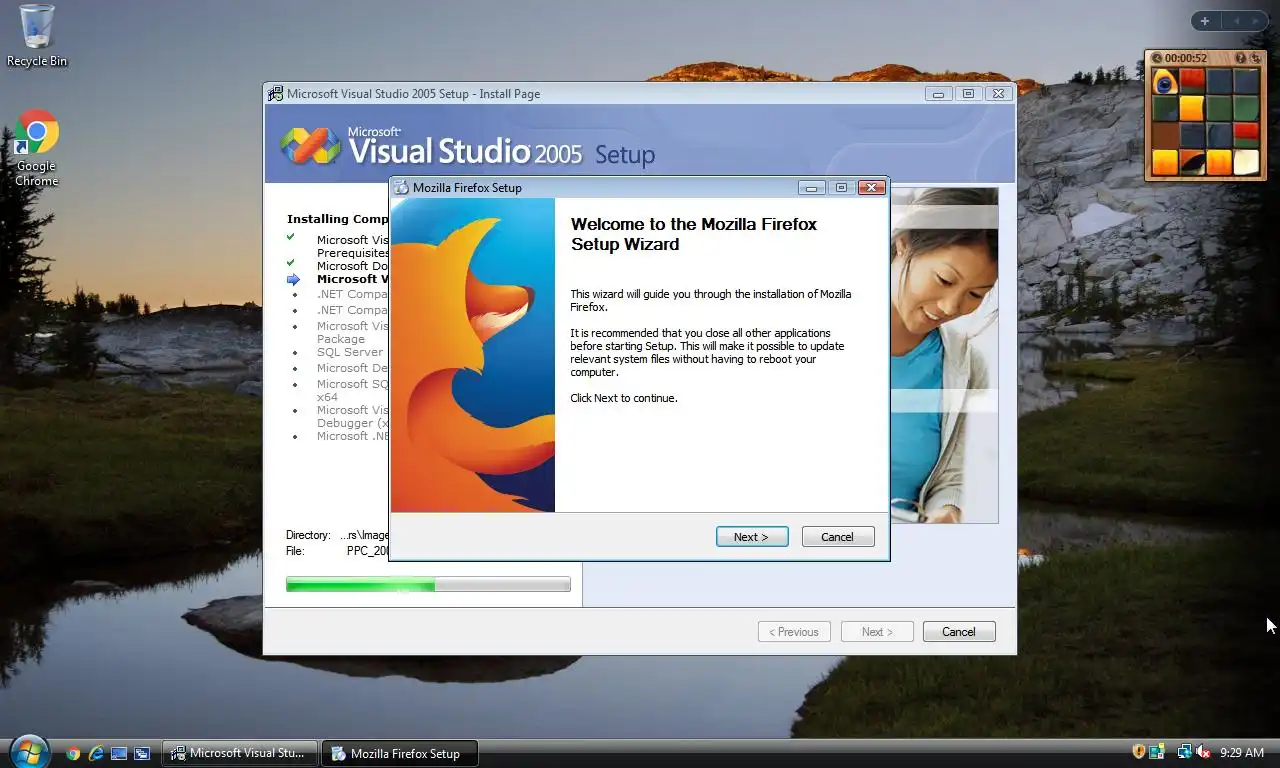Click Next in the Firefox Setup wizard
The width and height of the screenshot is (1280, 768).
tap(752, 537)
